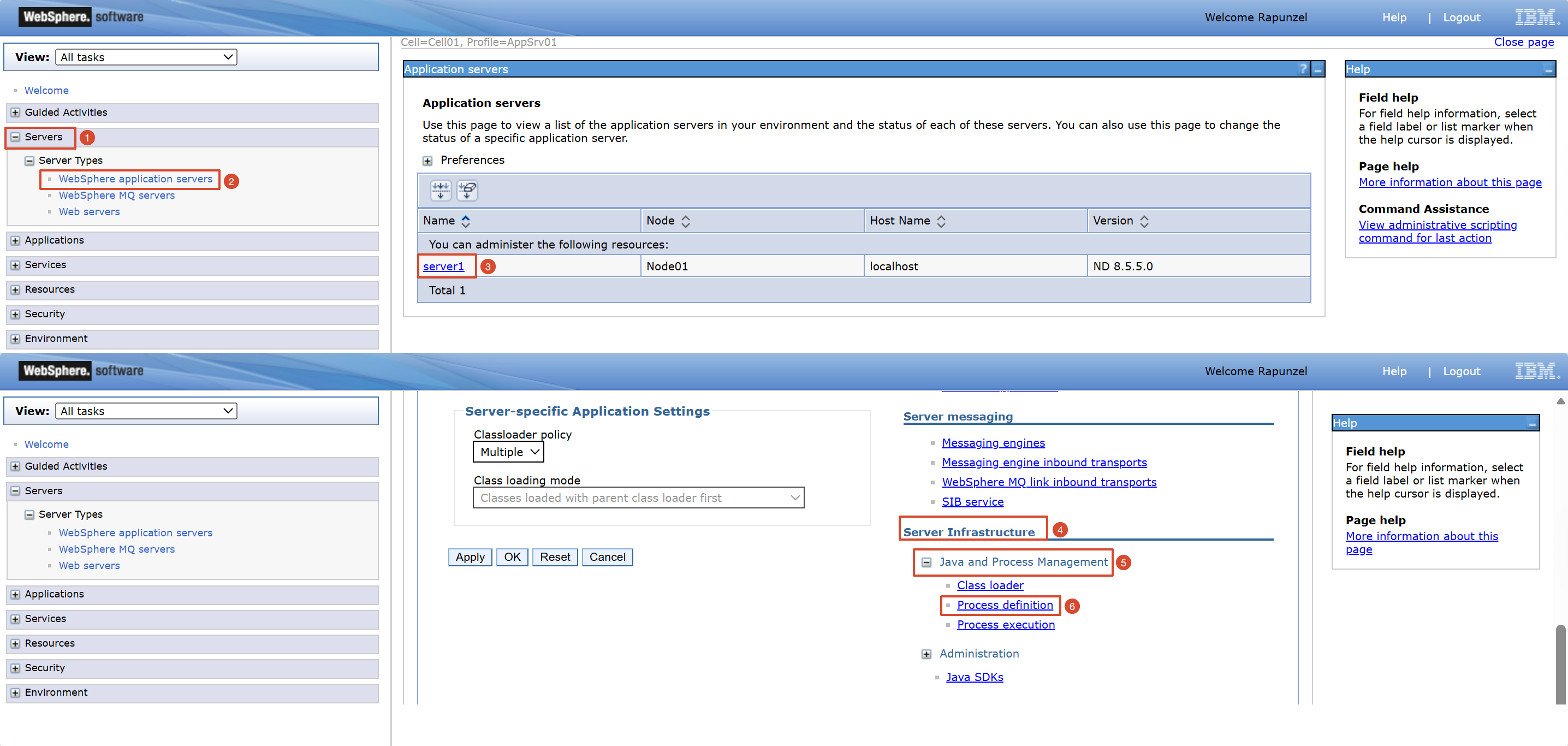
Task: Collapse Server Types in the upper navigation tree
Action: pos(29,161)
